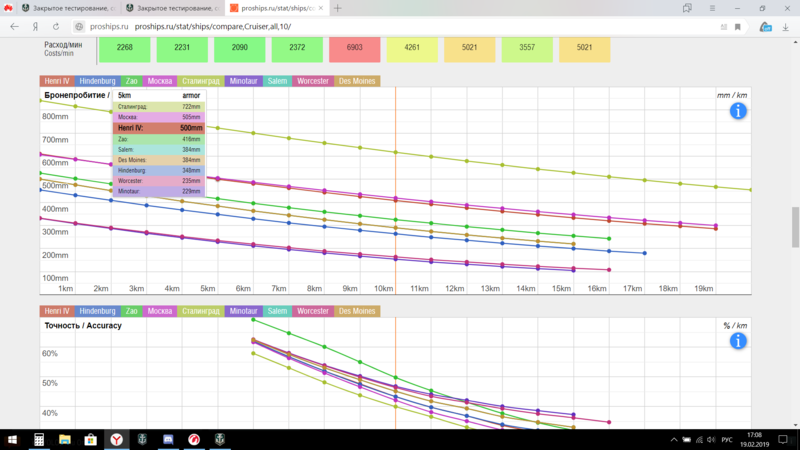The height and width of the screenshot is (450, 800).
Task: Open File Explorer from the taskbar
Action: tap(65, 439)
